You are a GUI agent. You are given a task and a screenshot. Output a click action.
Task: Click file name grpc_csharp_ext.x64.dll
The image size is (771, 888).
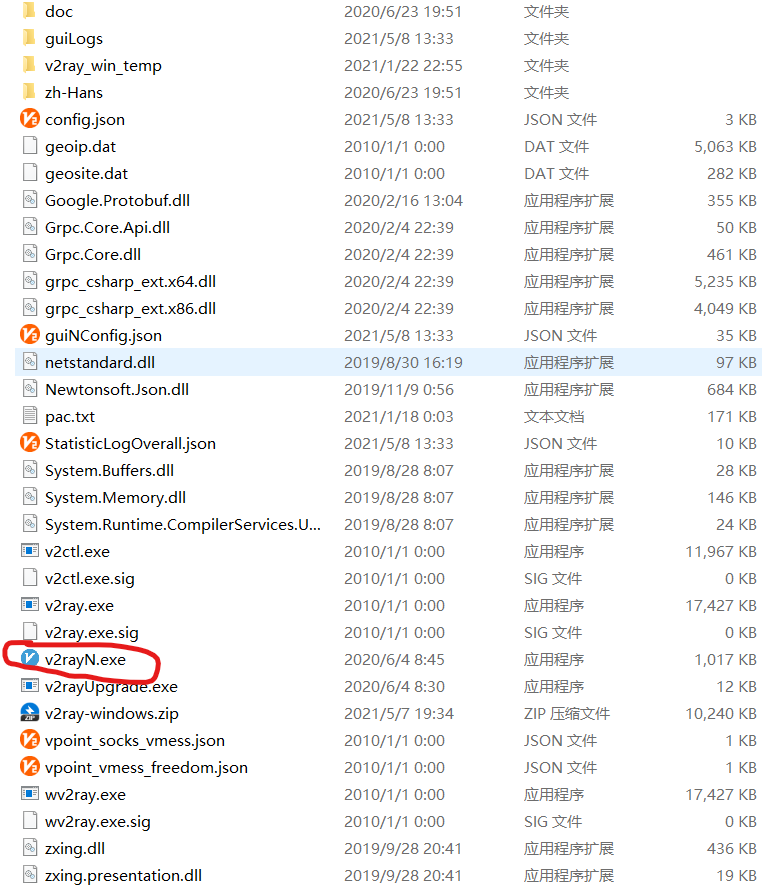tap(130, 282)
